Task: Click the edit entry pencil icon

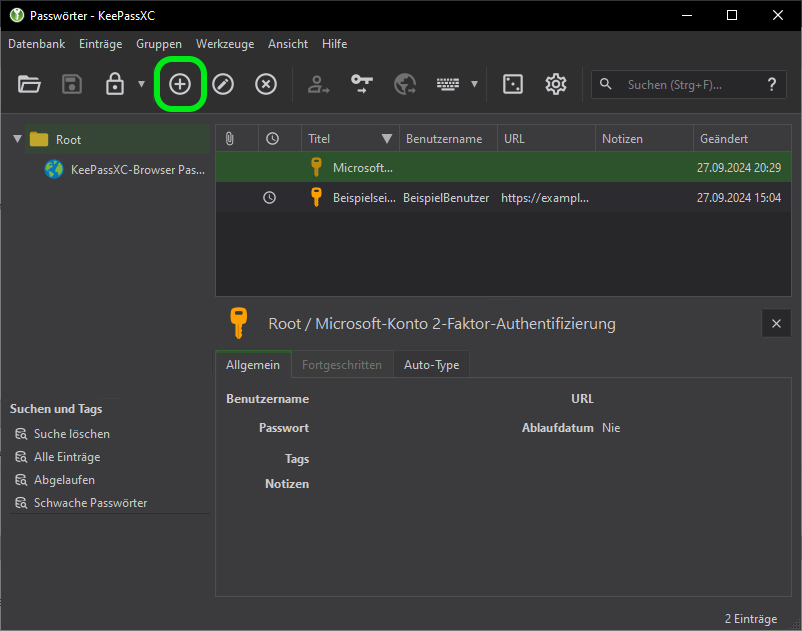Action: [x=223, y=85]
